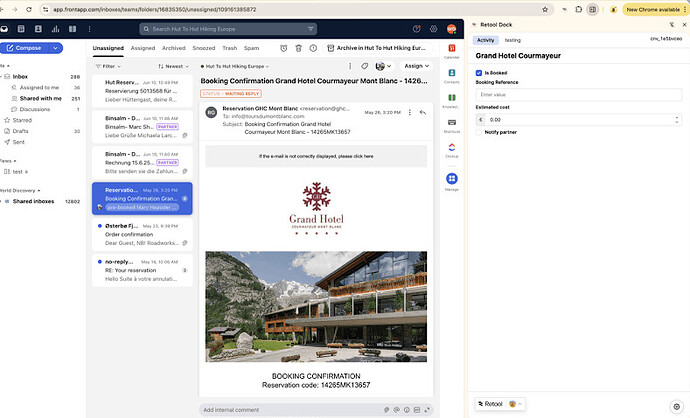The height and width of the screenshot is (418, 690).
Task: Collapse the Inbox tree item
Action: coord(1,77)
